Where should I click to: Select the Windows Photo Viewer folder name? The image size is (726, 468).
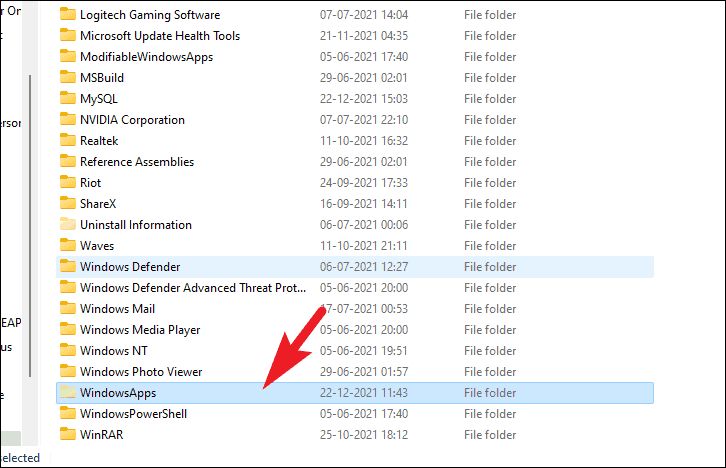[141, 372]
